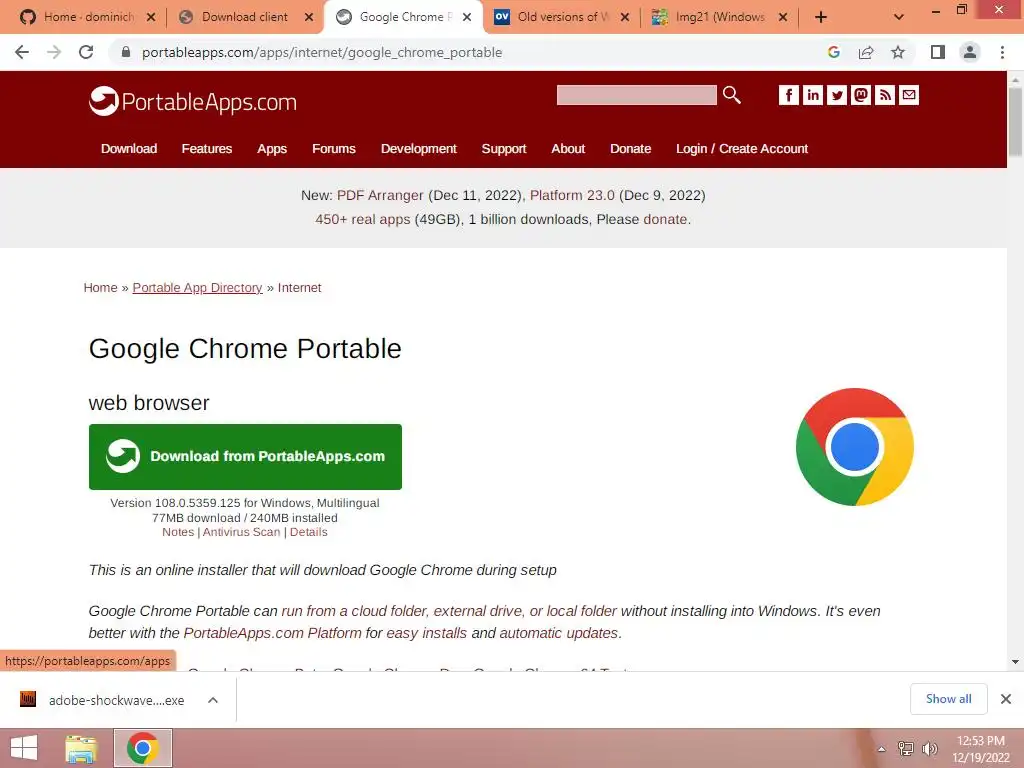
Task: Open the email newsletter icon
Action: [x=909, y=95]
